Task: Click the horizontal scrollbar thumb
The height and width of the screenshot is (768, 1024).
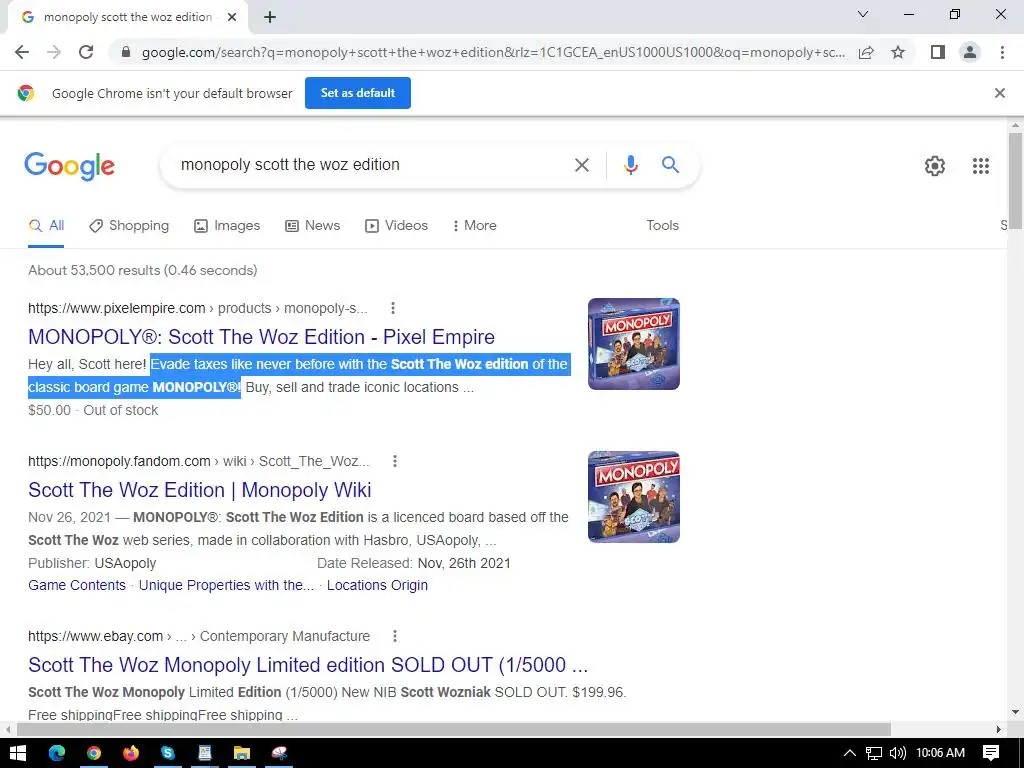Action: (454, 729)
